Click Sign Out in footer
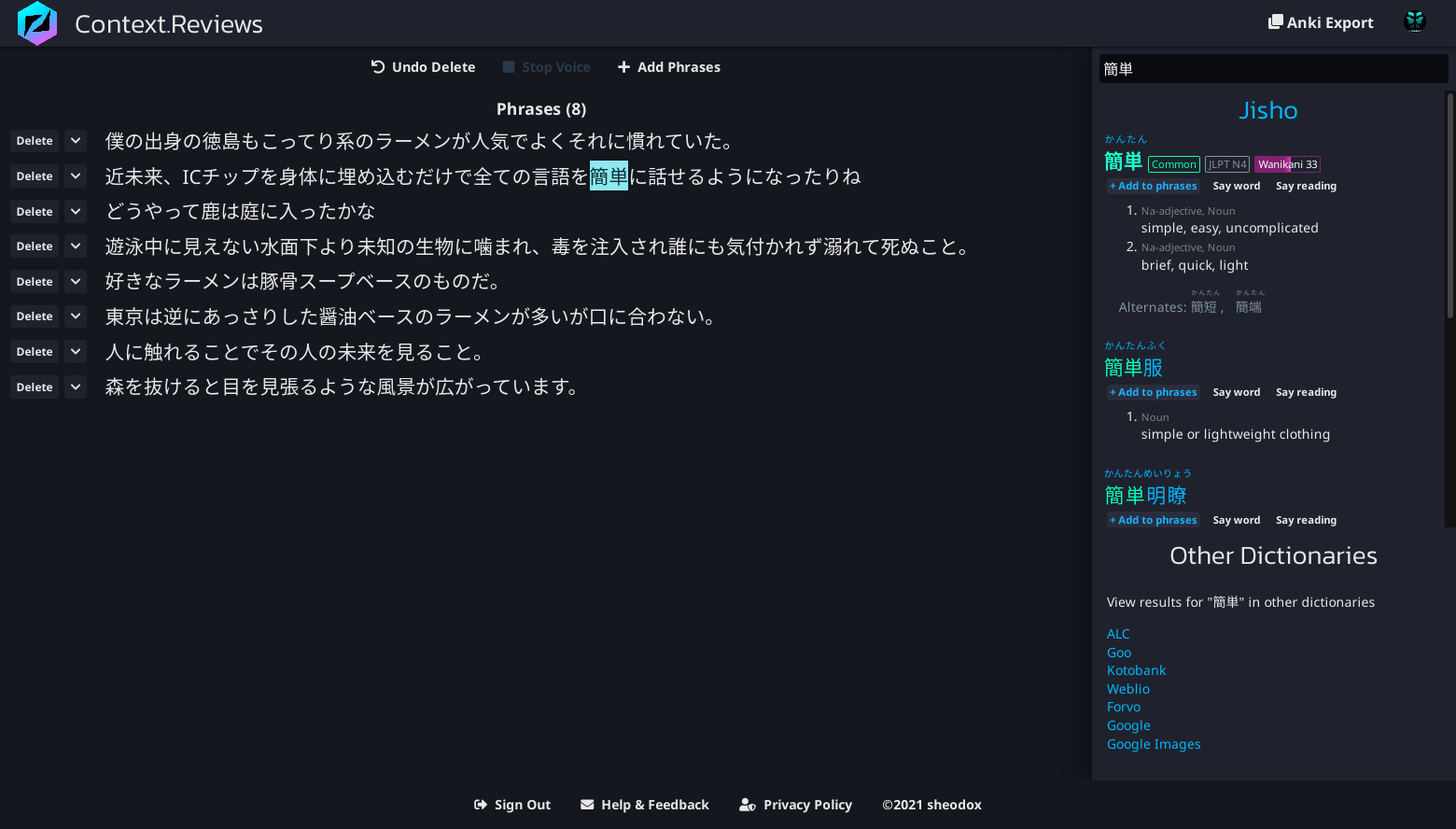This screenshot has width=1456, height=829. [x=512, y=805]
